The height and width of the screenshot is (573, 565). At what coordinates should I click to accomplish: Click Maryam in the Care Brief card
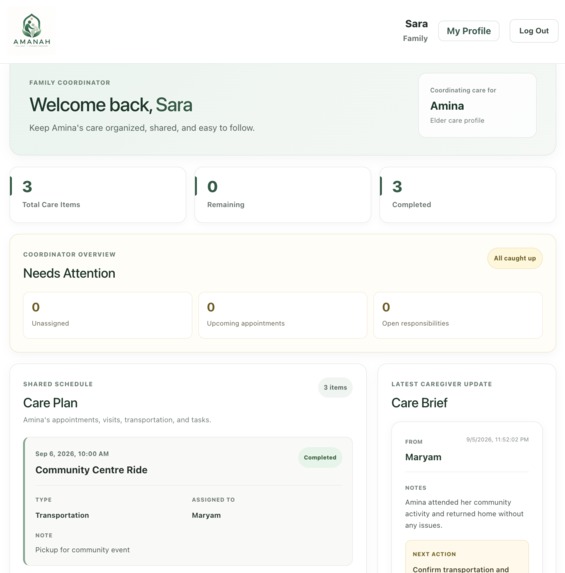[x=423, y=457]
